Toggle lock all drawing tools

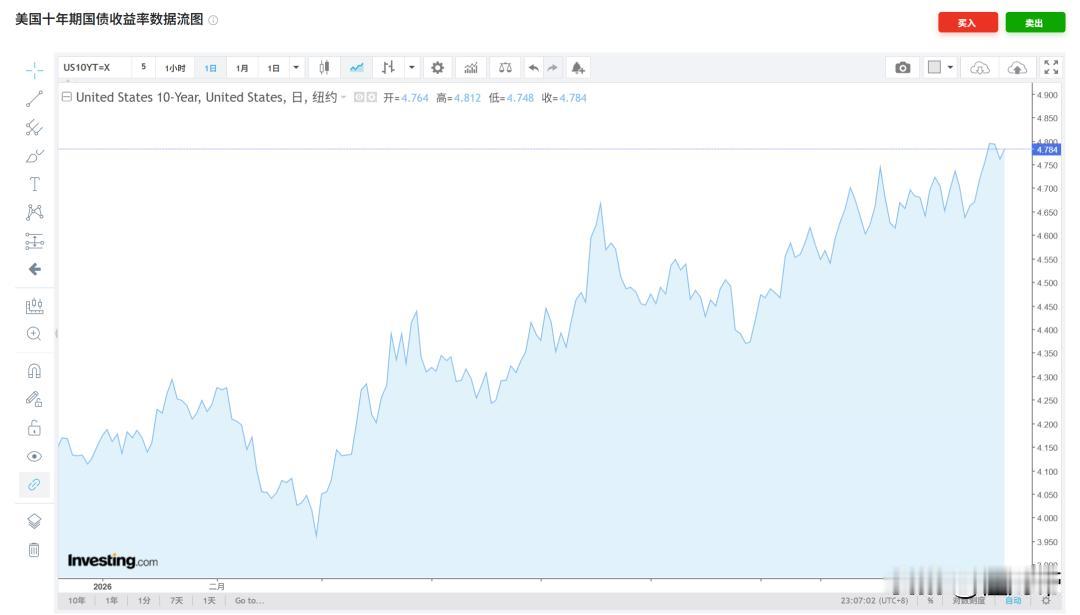34,428
